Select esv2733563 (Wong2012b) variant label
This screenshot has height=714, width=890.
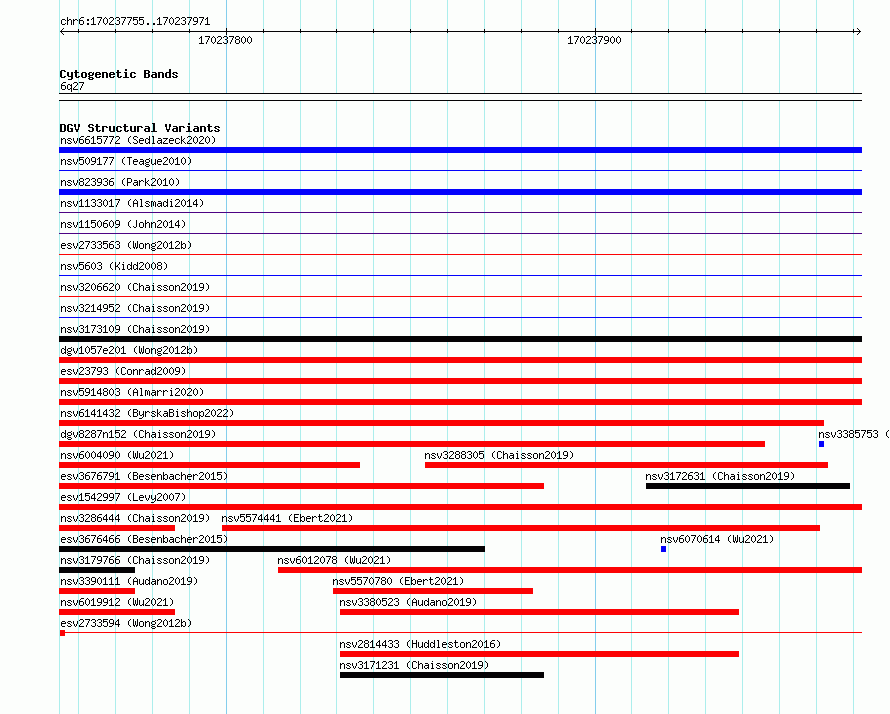coord(126,245)
